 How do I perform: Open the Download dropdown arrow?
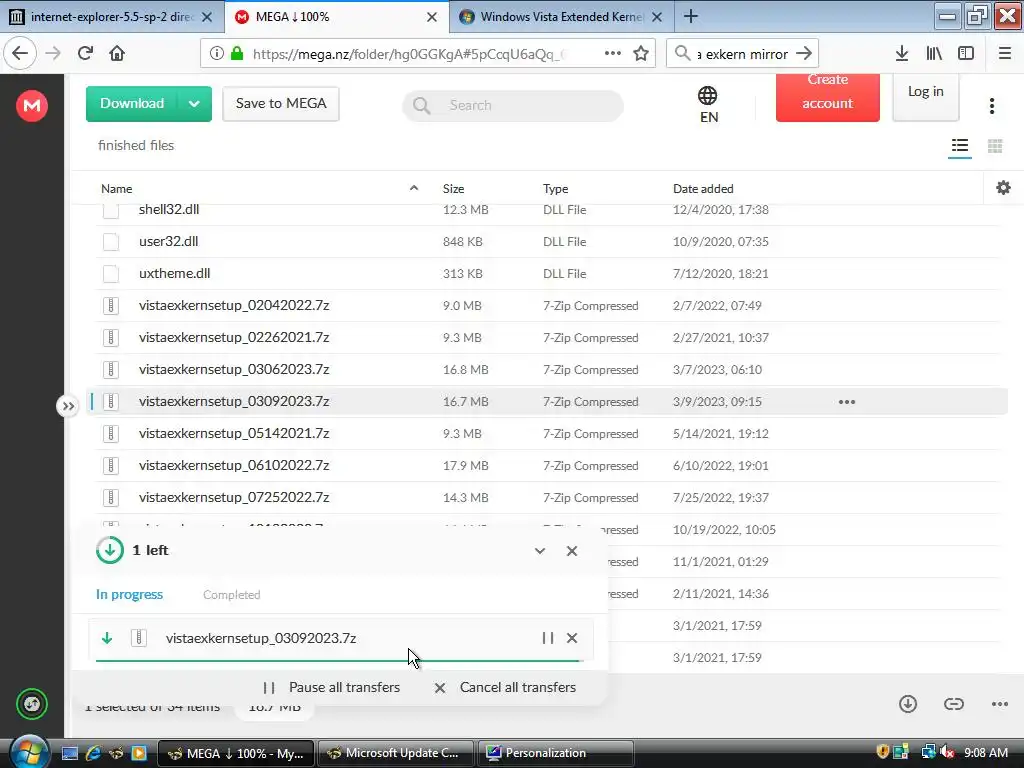[x=194, y=104]
